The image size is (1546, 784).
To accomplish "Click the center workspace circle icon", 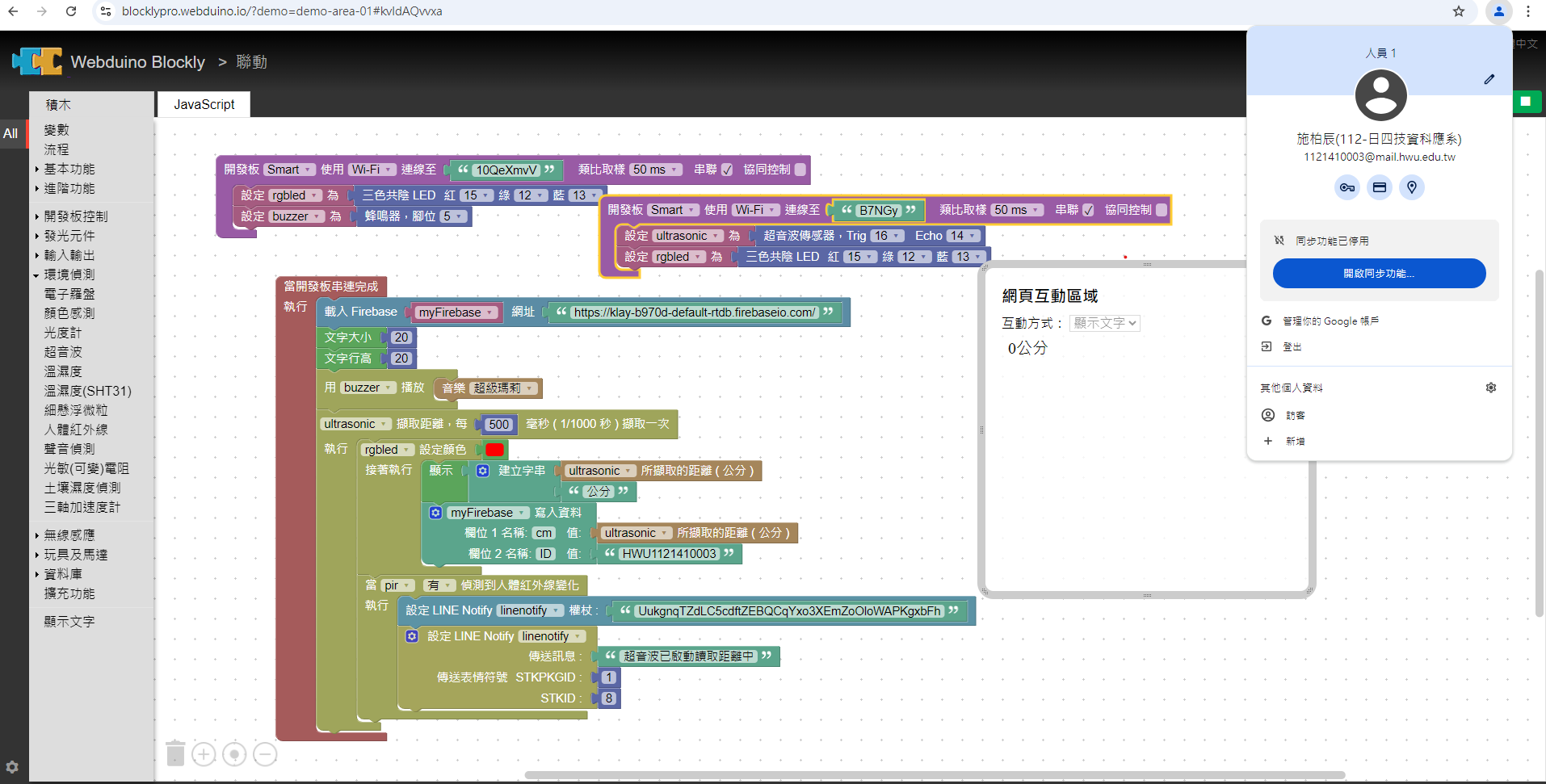I will (234, 754).
